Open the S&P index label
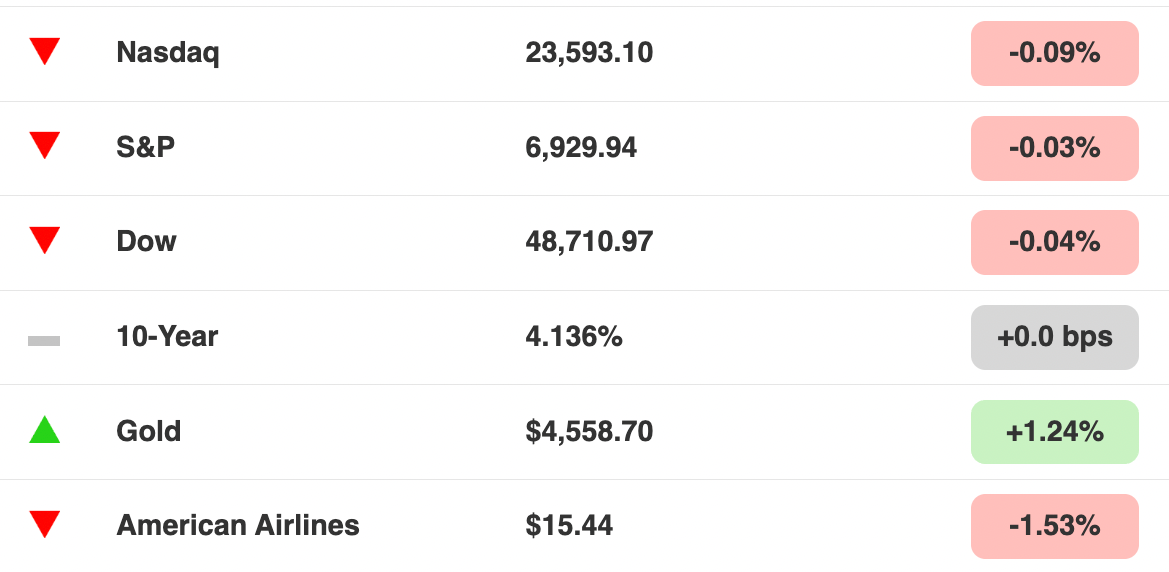The height and width of the screenshot is (572, 1169). click(145, 147)
